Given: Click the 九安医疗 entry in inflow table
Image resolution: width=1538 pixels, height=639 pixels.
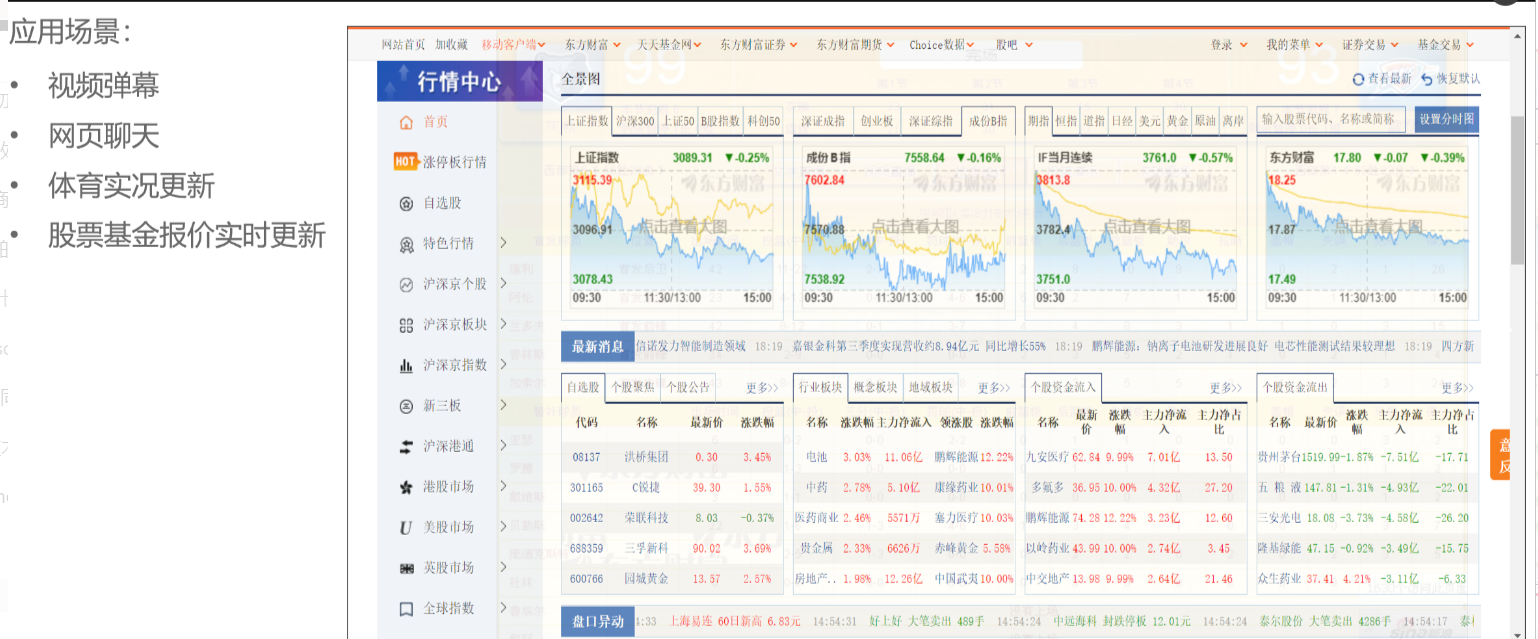Looking at the screenshot, I should click(1048, 457).
